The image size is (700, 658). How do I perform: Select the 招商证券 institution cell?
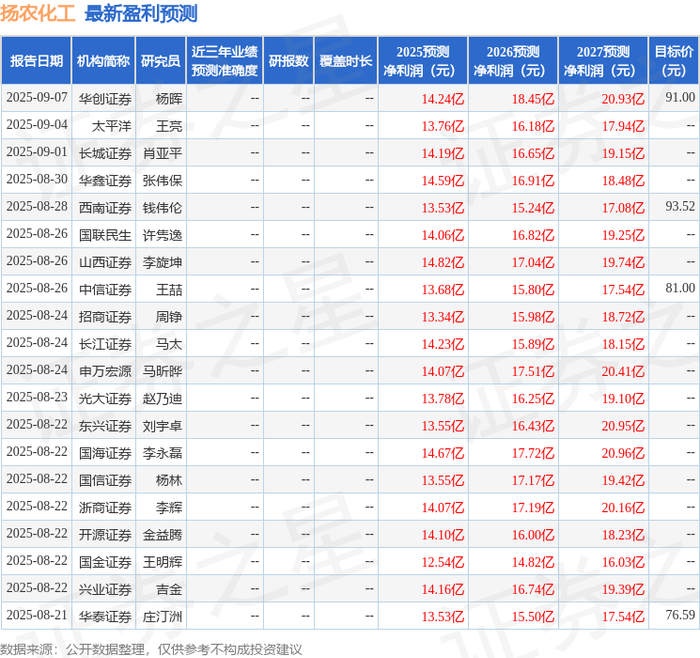tap(105, 317)
